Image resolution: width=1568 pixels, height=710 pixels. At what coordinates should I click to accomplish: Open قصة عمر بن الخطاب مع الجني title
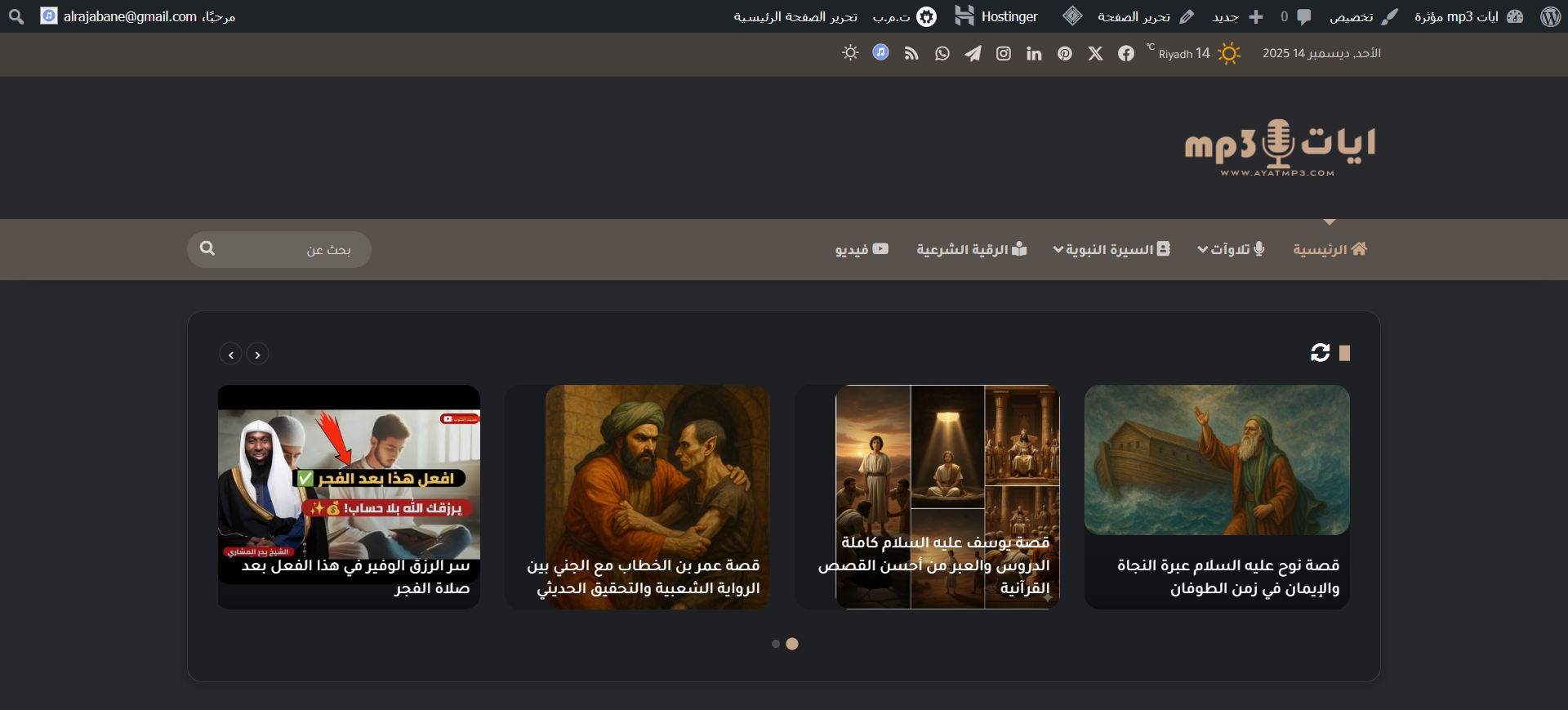point(644,577)
